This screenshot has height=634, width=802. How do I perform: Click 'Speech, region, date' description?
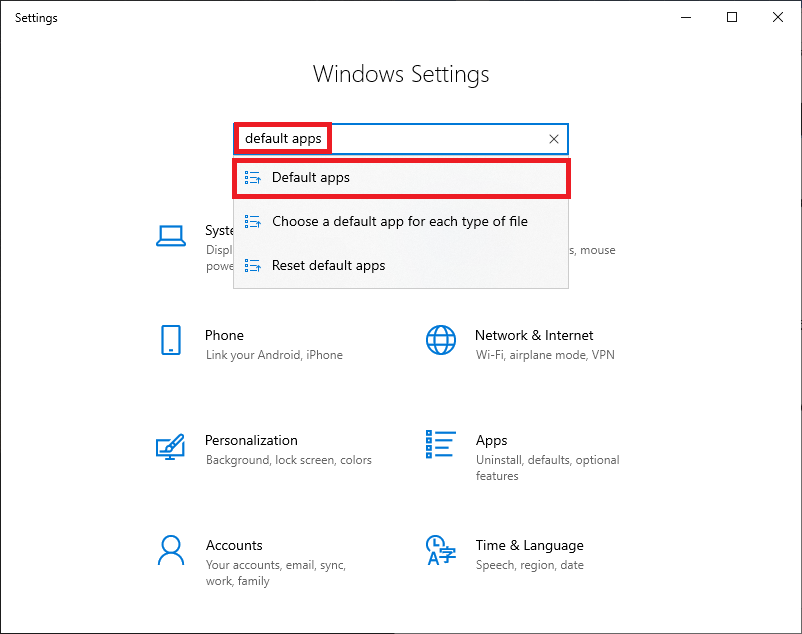[529, 565]
